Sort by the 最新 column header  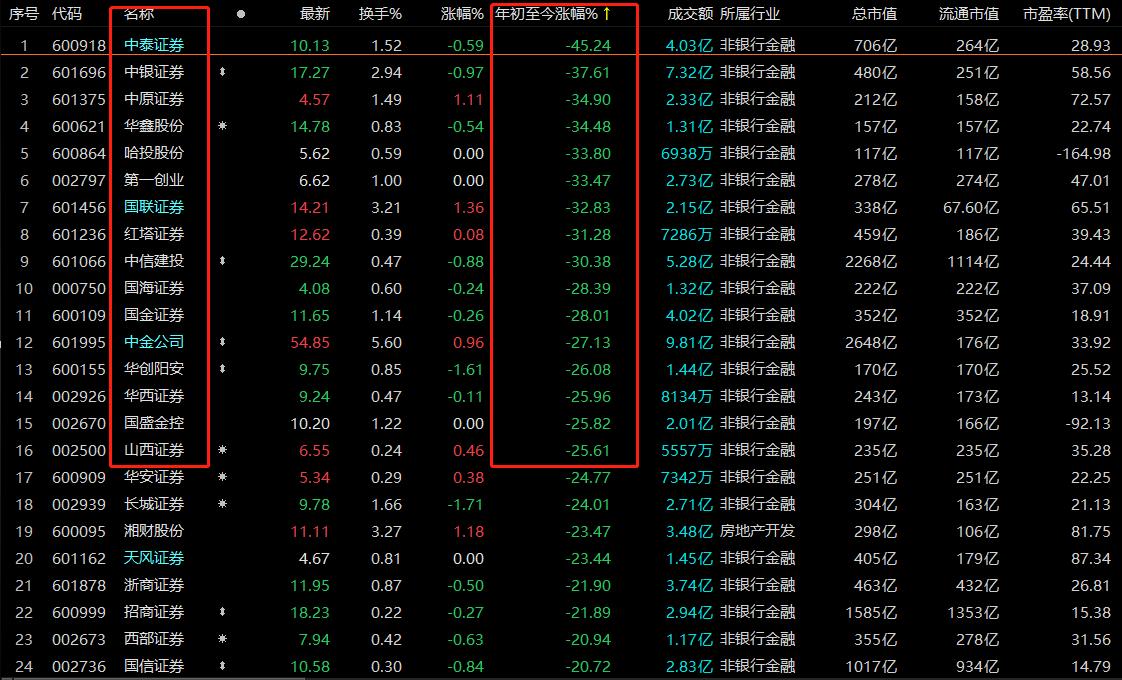tap(315, 14)
